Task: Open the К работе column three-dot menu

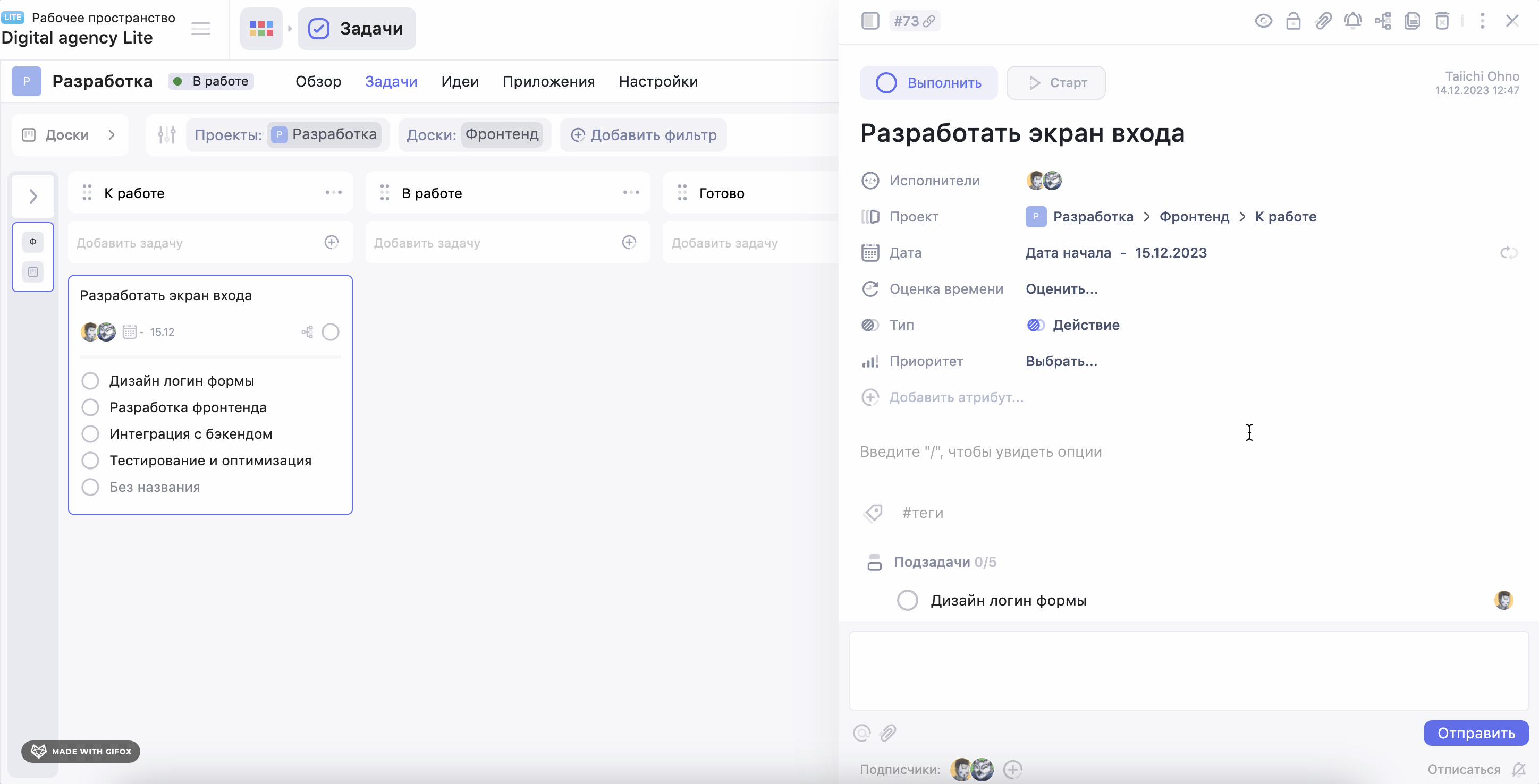Action: [x=333, y=192]
